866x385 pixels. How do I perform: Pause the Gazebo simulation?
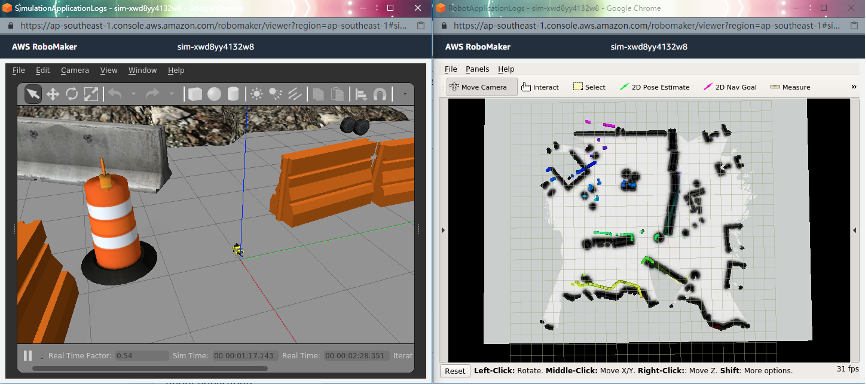tap(28, 356)
